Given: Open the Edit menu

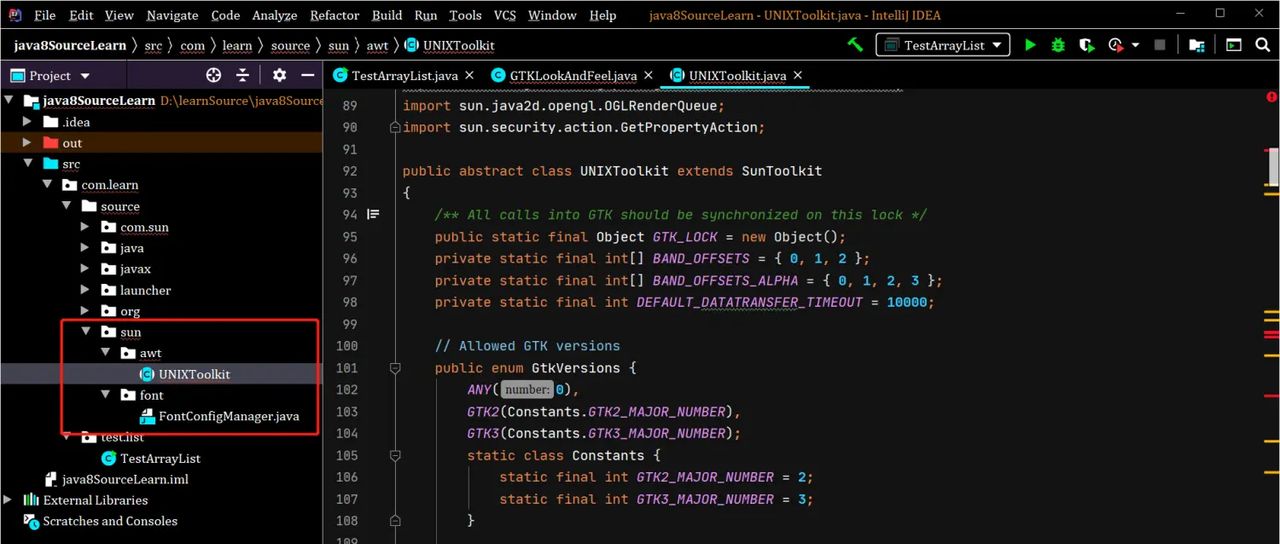Looking at the screenshot, I should (81, 15).
